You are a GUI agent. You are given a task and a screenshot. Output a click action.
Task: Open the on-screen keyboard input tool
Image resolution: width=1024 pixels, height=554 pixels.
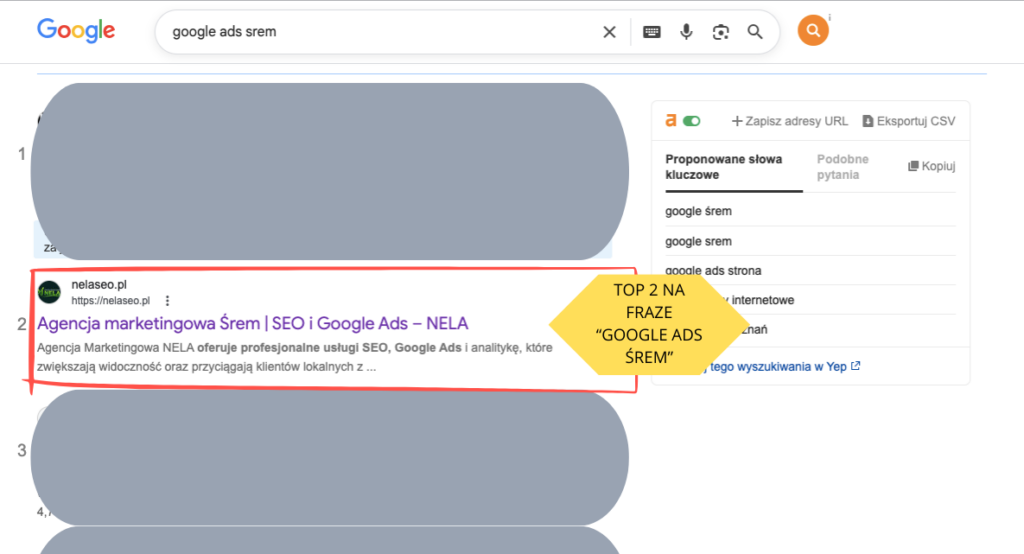coord(652,32)
